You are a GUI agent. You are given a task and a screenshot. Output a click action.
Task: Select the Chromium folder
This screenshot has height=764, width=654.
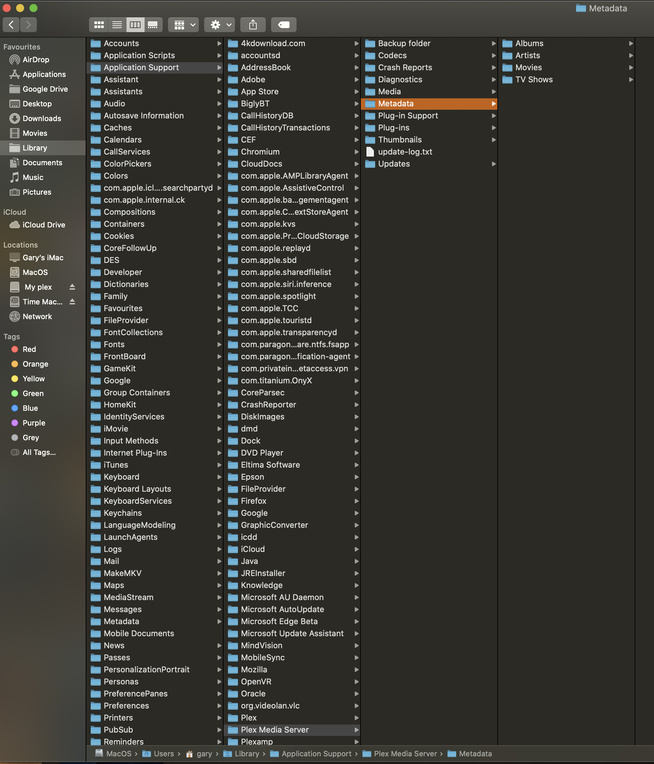(293, 152)
